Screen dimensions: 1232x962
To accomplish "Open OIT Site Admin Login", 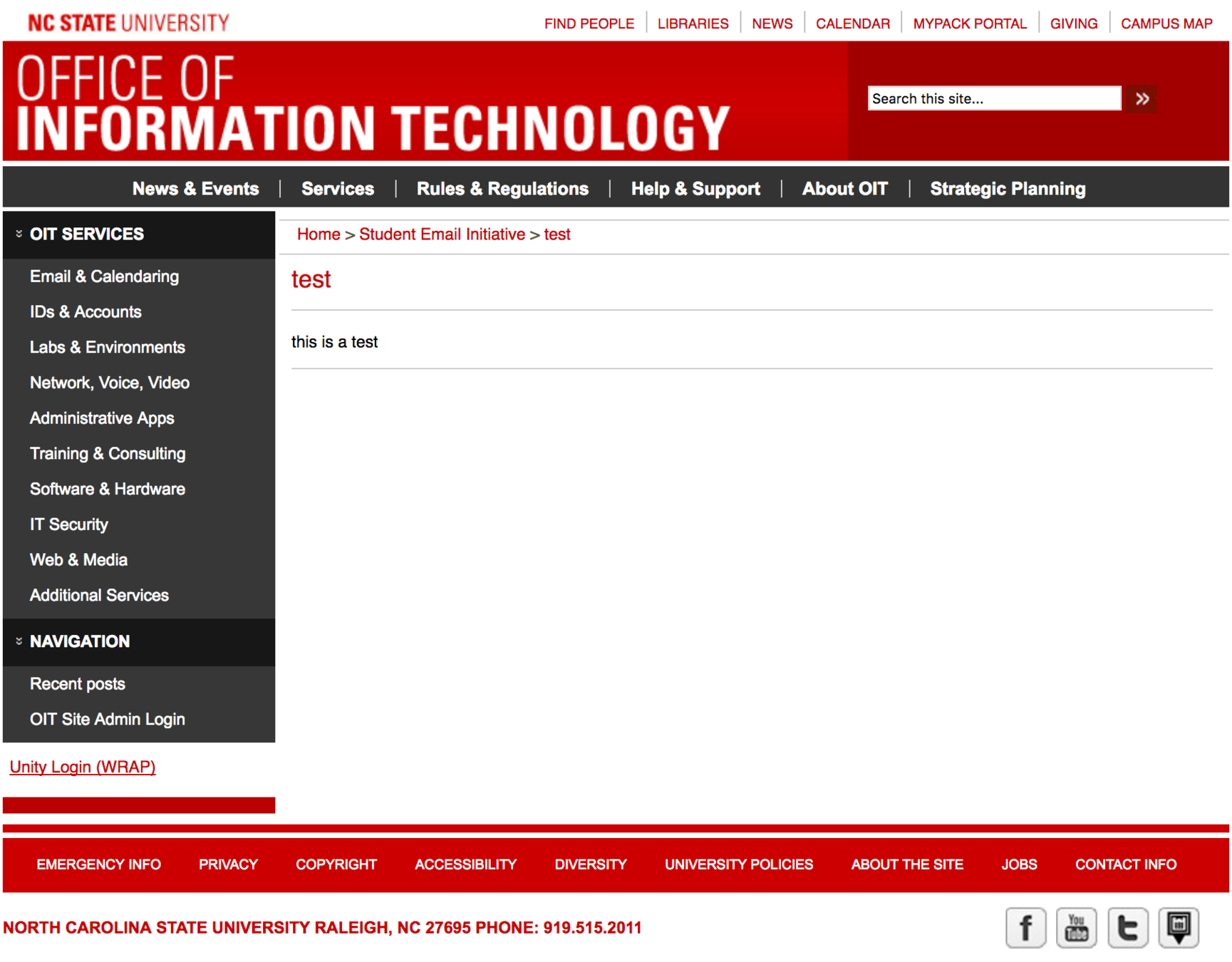I will coord(108,720).
